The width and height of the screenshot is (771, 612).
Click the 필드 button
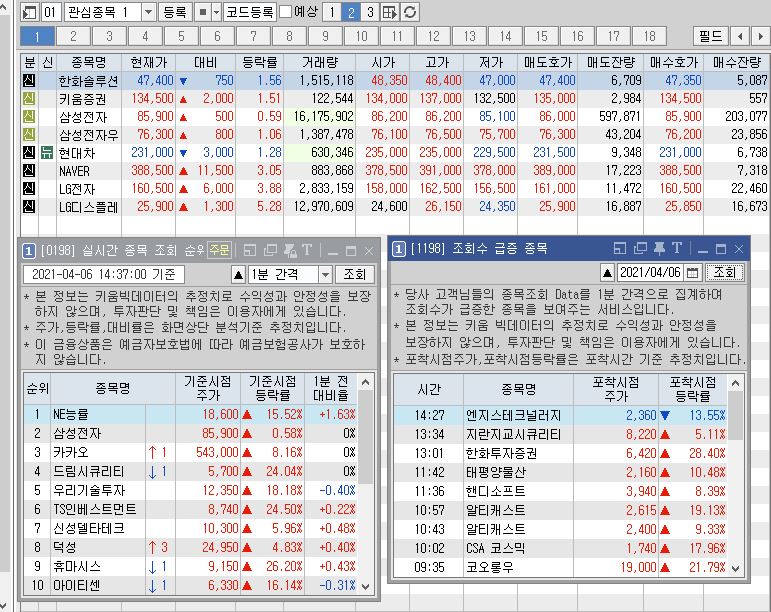coord(711,36)
